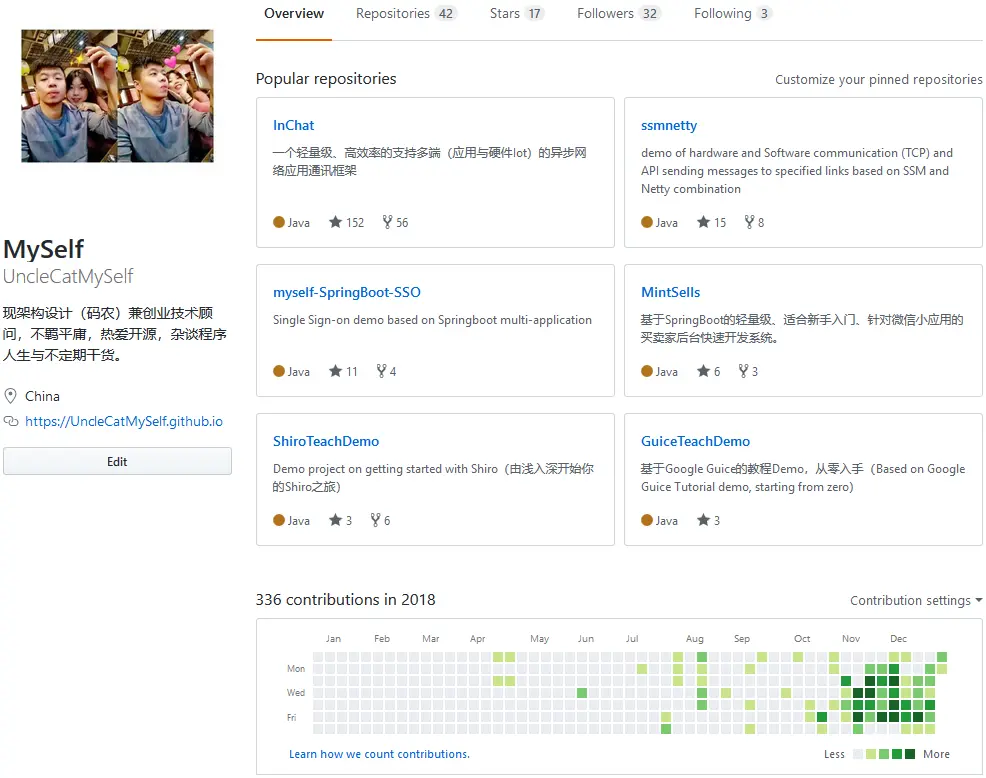Click the Java language label on ShiroTeachDemo
The width and height of the screenshot is (986, 778).
(299, 521)
